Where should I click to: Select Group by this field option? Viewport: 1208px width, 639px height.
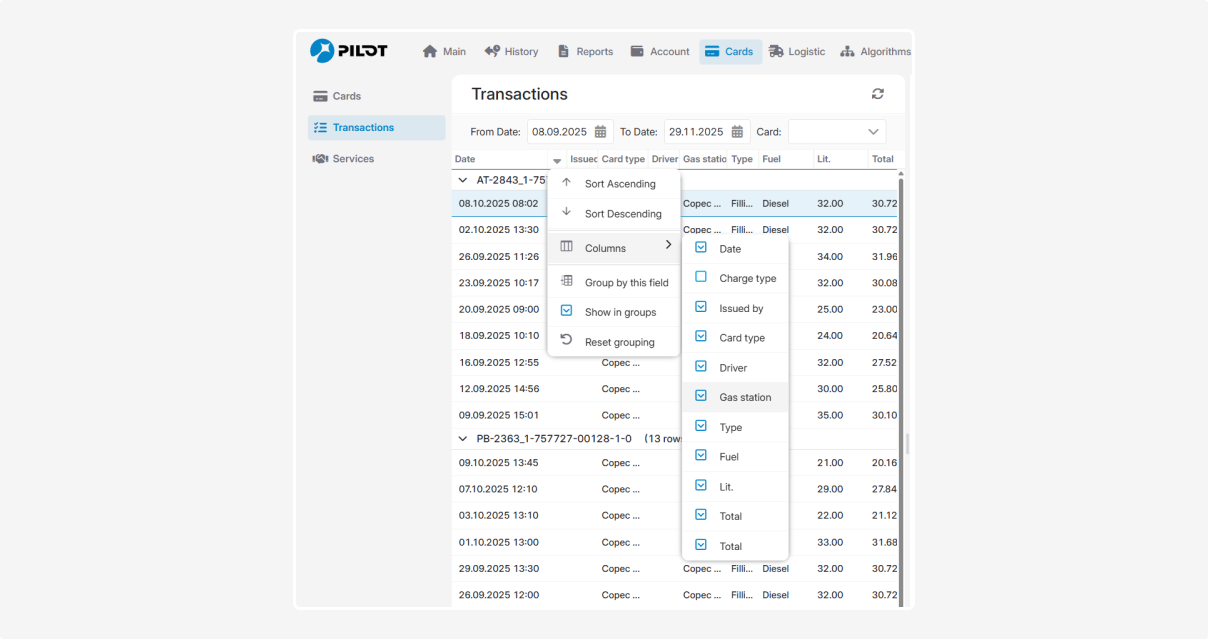click(x=626, y=283)
